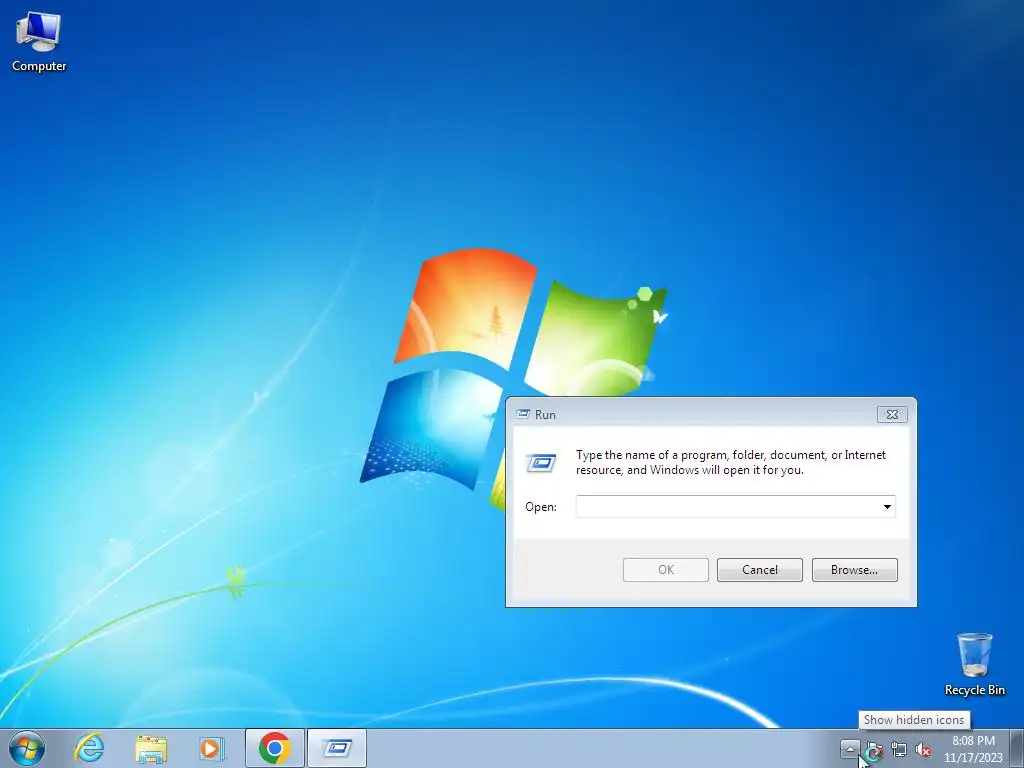
Task: Switch to Google Chrome on taskbar
Action: tap(274, 748)
